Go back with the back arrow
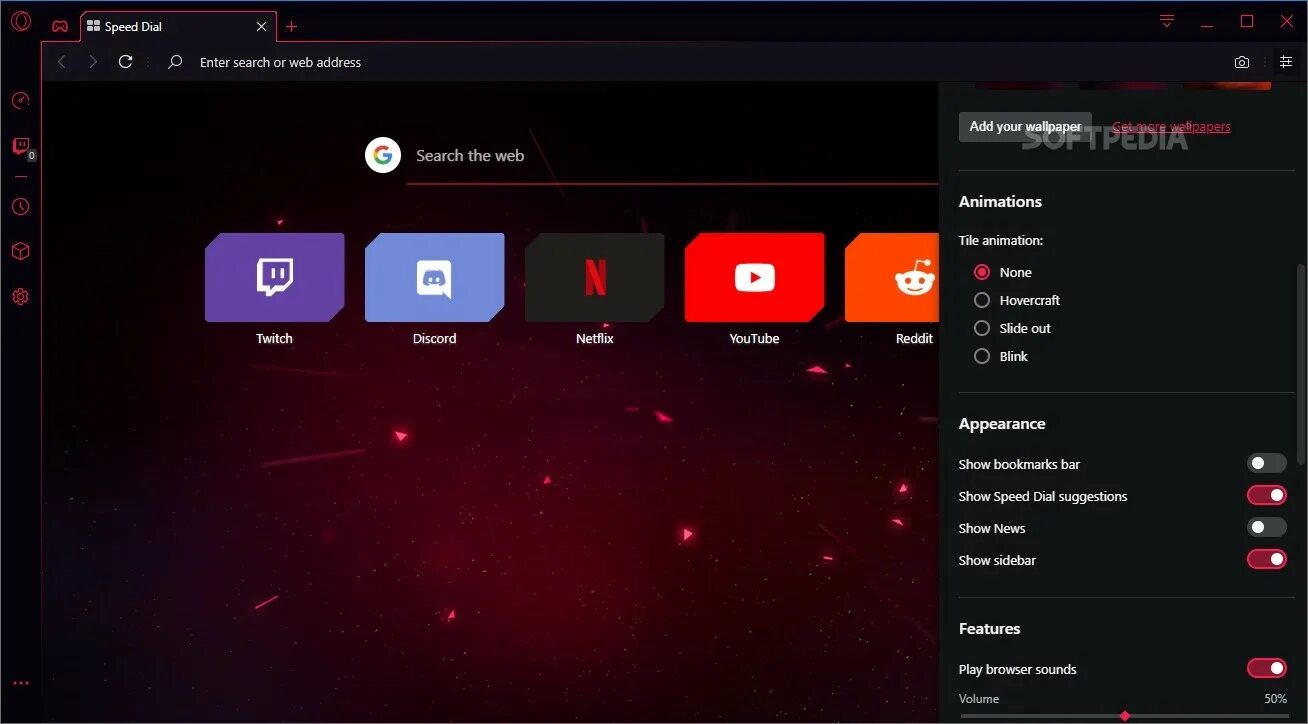Image resolution: width=1308 pixels, height=724 pixels. [62, 62]
